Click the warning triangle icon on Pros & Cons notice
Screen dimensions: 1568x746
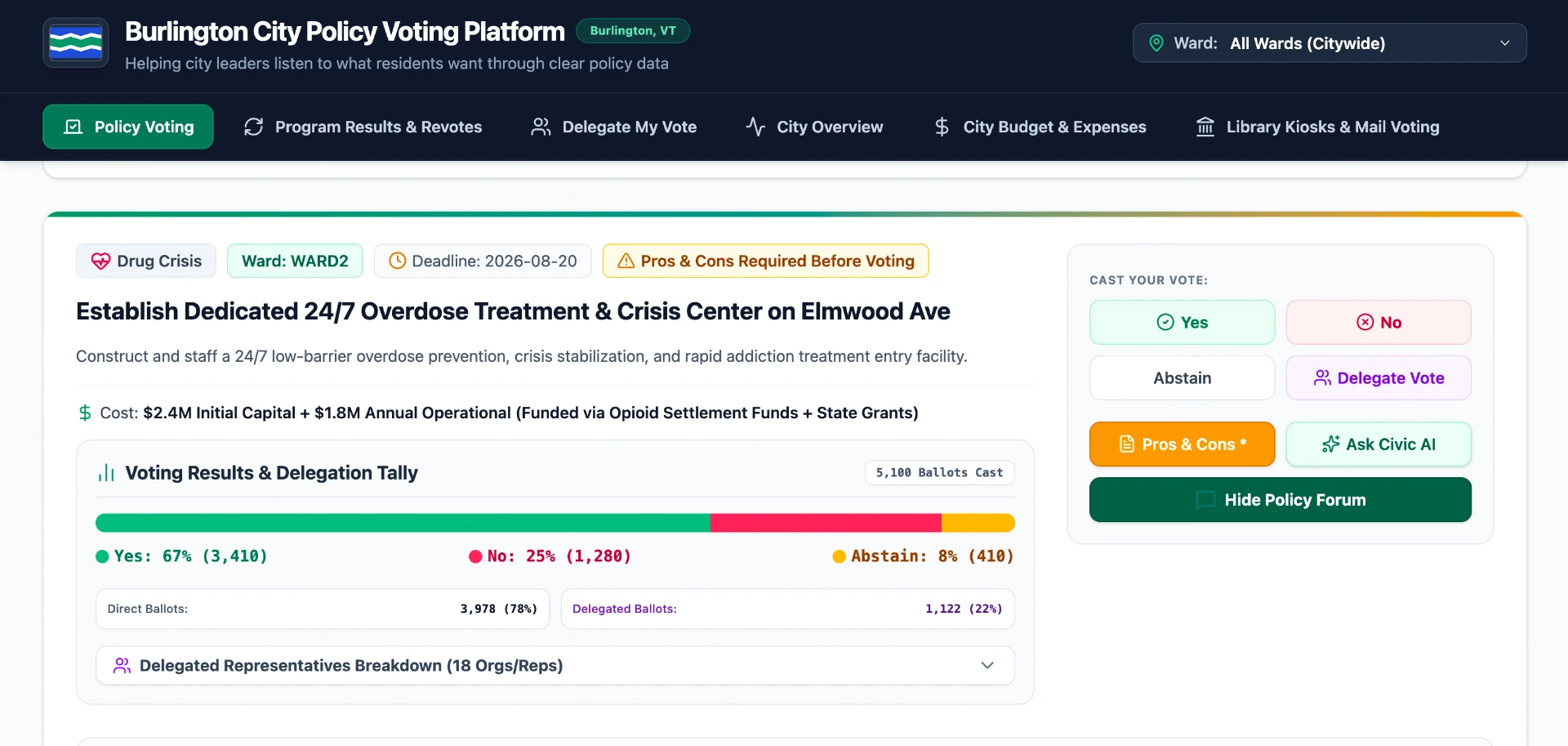coord(626,261)
